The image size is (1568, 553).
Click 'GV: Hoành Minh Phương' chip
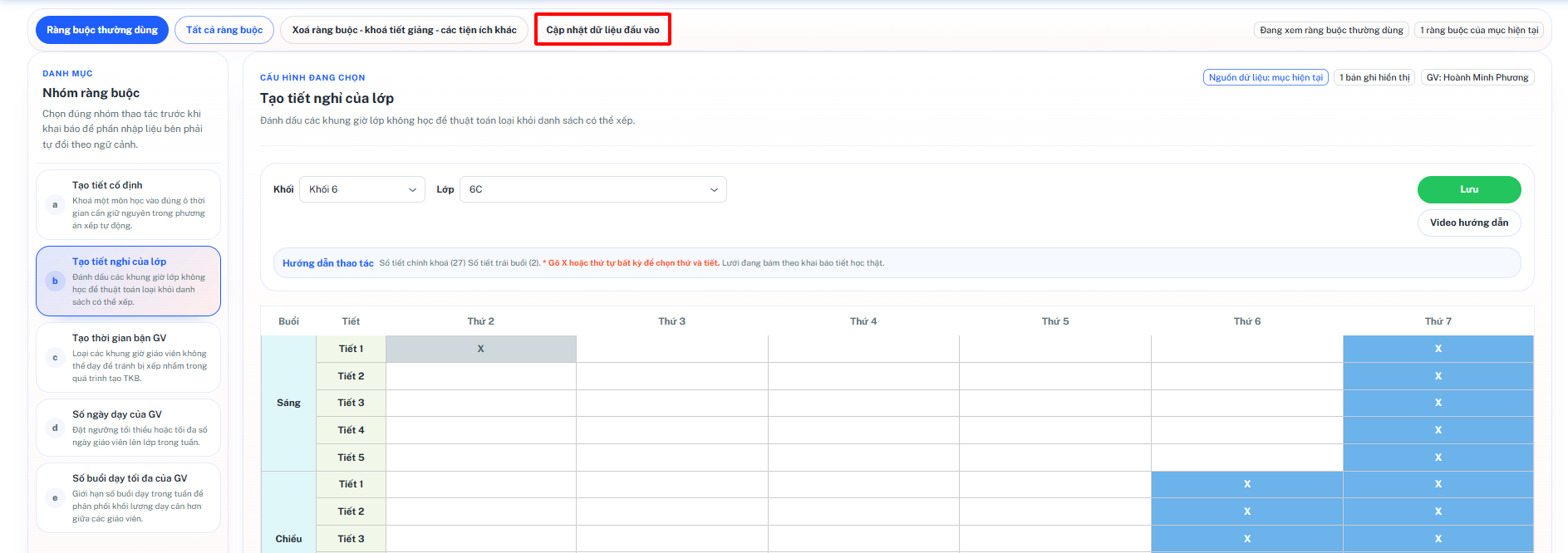(x=1477, y=77)
